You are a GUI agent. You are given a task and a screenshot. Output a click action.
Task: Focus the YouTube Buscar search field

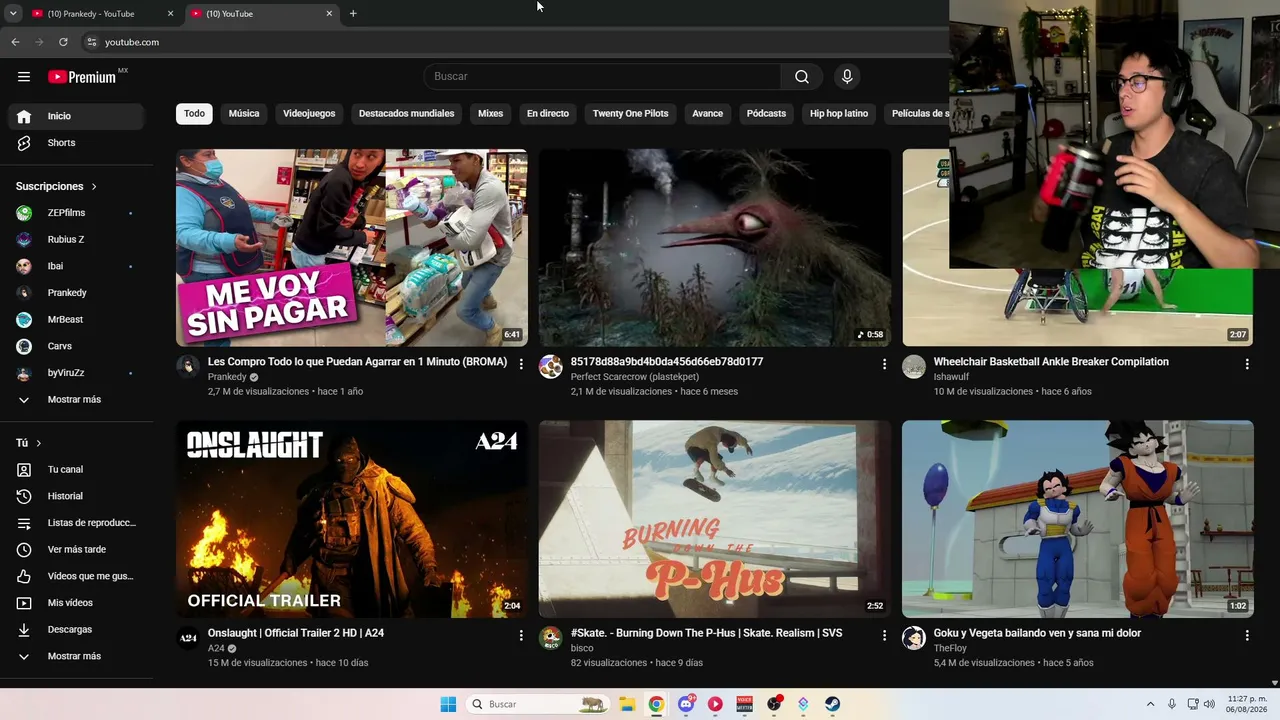(x=603, y=77)
